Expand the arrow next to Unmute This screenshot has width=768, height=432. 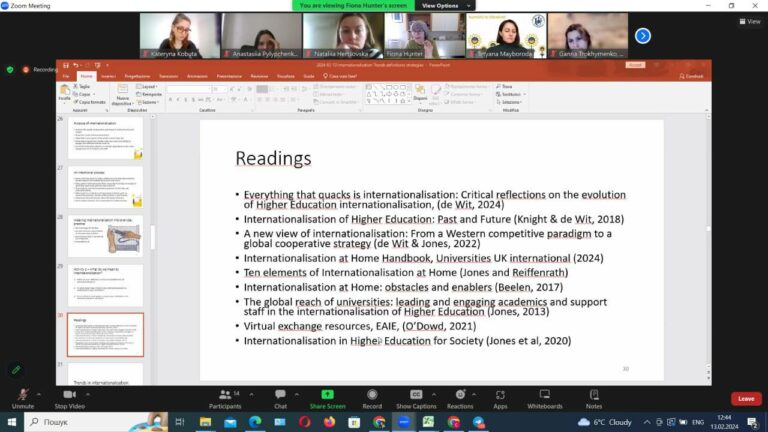pyautogui.click(x=39, y=394)
